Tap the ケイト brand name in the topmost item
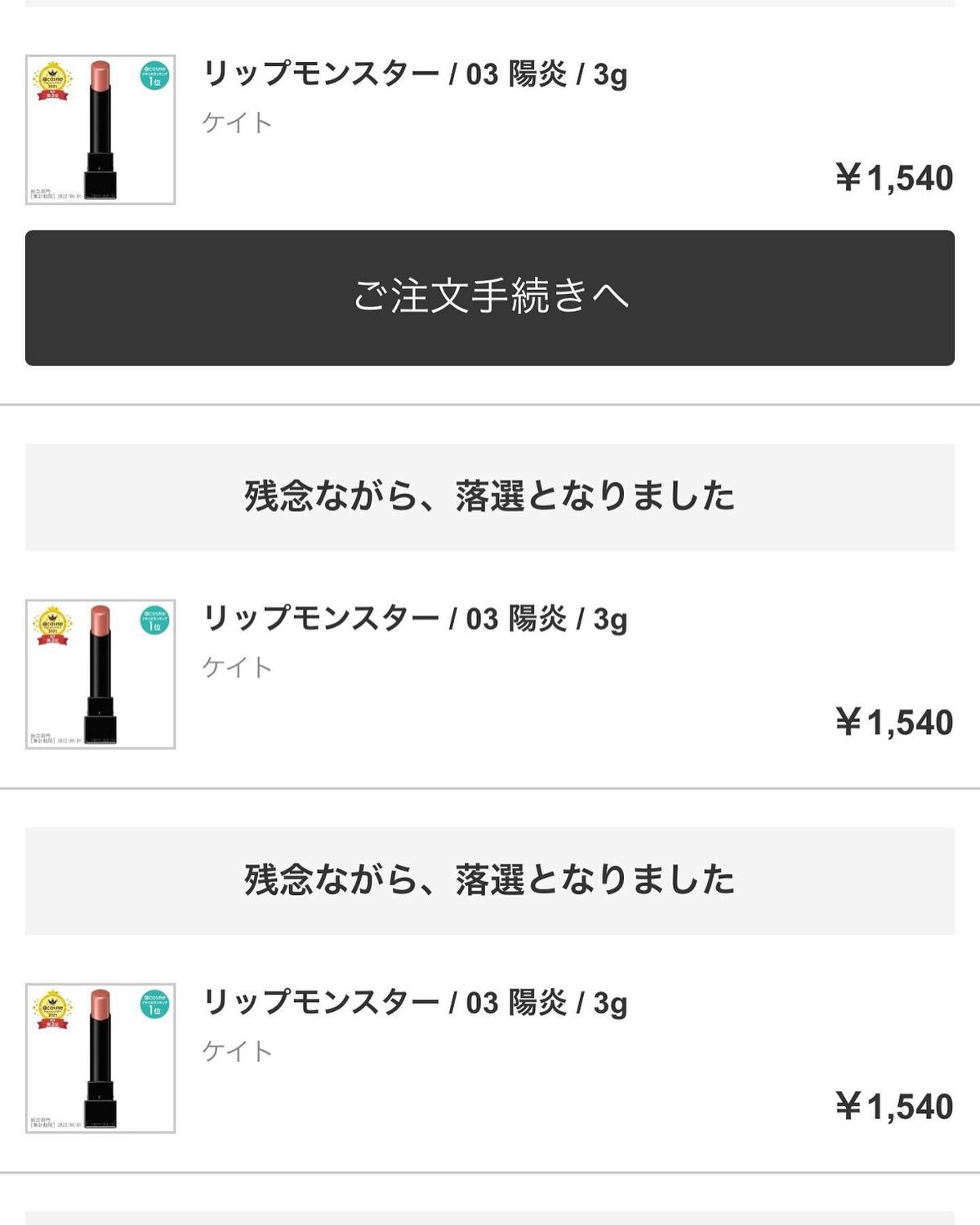Image resolution: width=980 pixels, height=1225 pixels. tap(237, 122)
